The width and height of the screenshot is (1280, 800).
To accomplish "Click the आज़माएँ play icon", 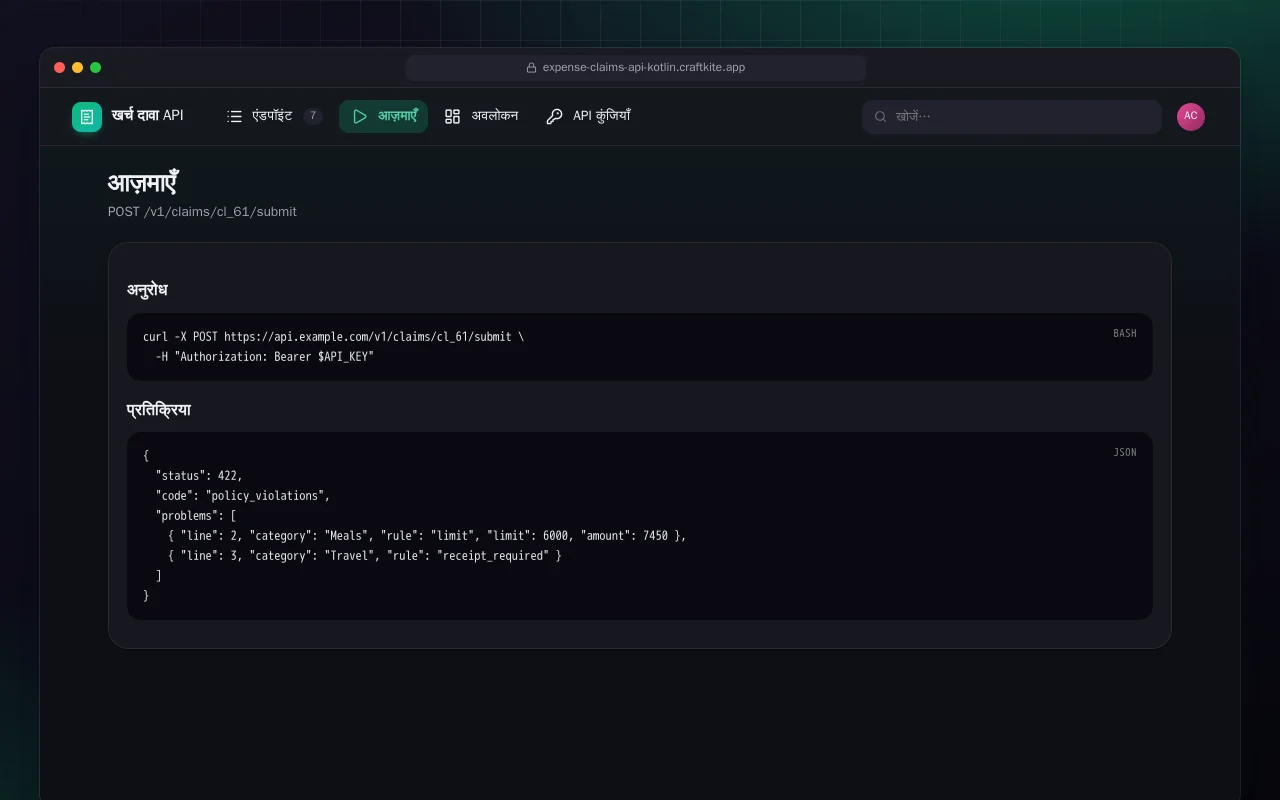I will click(360, 116).
